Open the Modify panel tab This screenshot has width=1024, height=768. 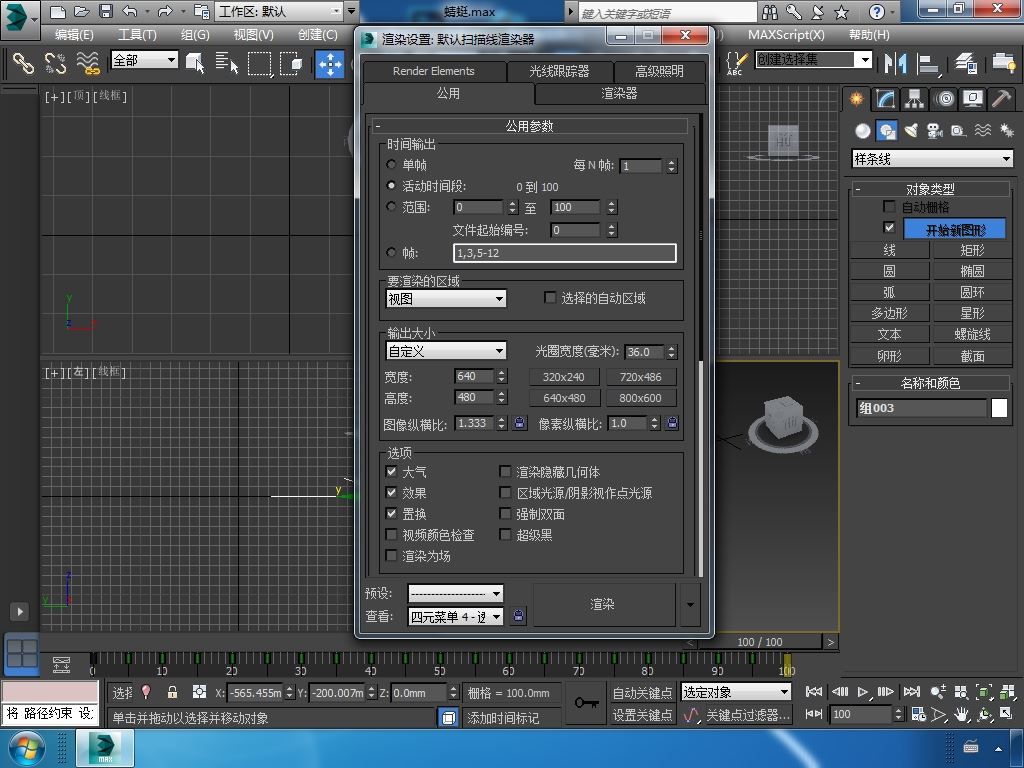(x=886, y=99)
